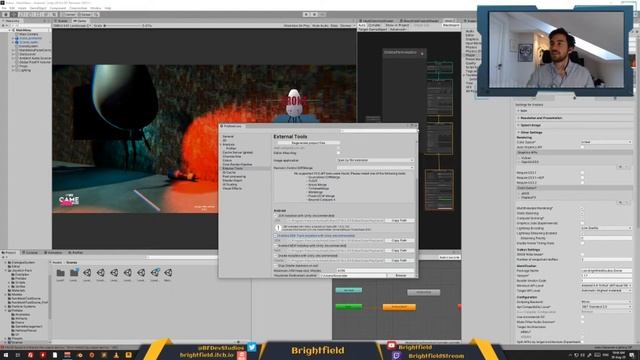Select Shader Graph in the Preferences list
640x360 pixels.
[x=232, y=180]
